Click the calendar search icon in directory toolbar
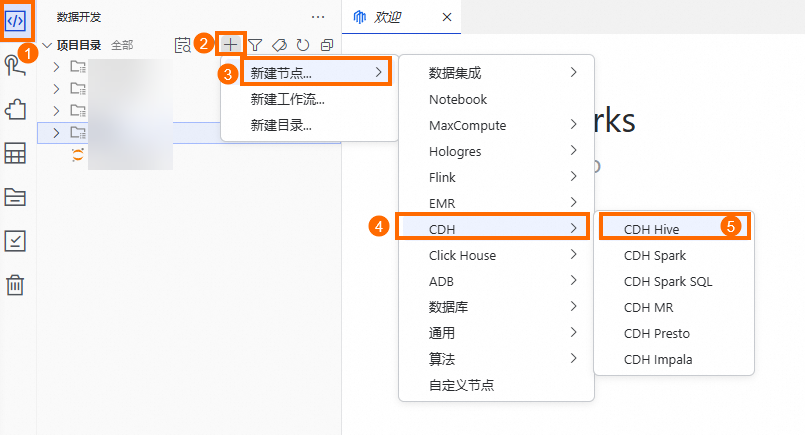The height and width of the screenshot is (435, 805). click(183, 45)
